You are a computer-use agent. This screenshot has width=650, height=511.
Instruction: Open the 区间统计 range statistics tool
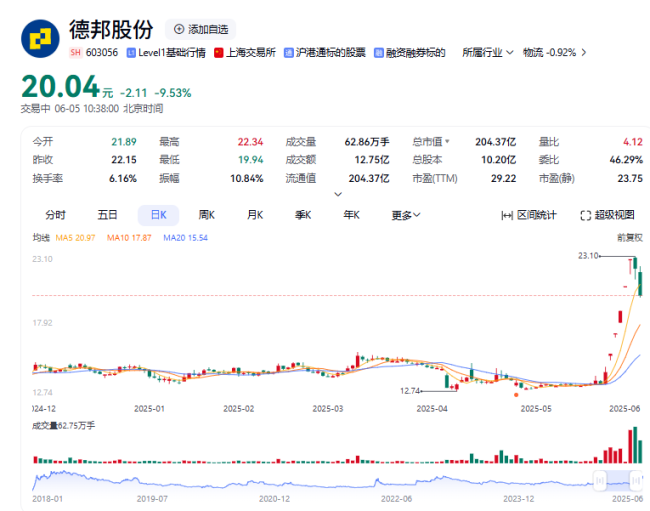click(x=529, y=215)
